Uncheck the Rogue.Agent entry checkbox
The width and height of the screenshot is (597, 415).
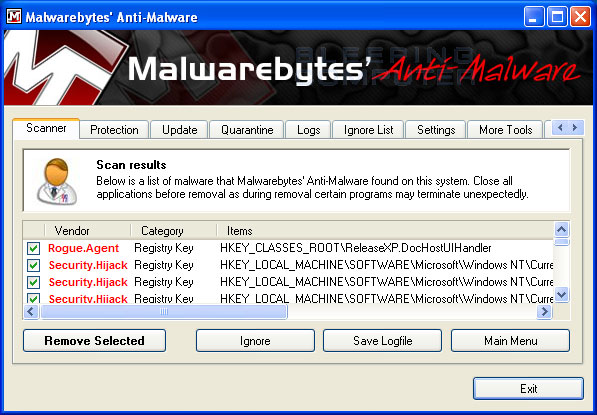(x=34, y=248)
